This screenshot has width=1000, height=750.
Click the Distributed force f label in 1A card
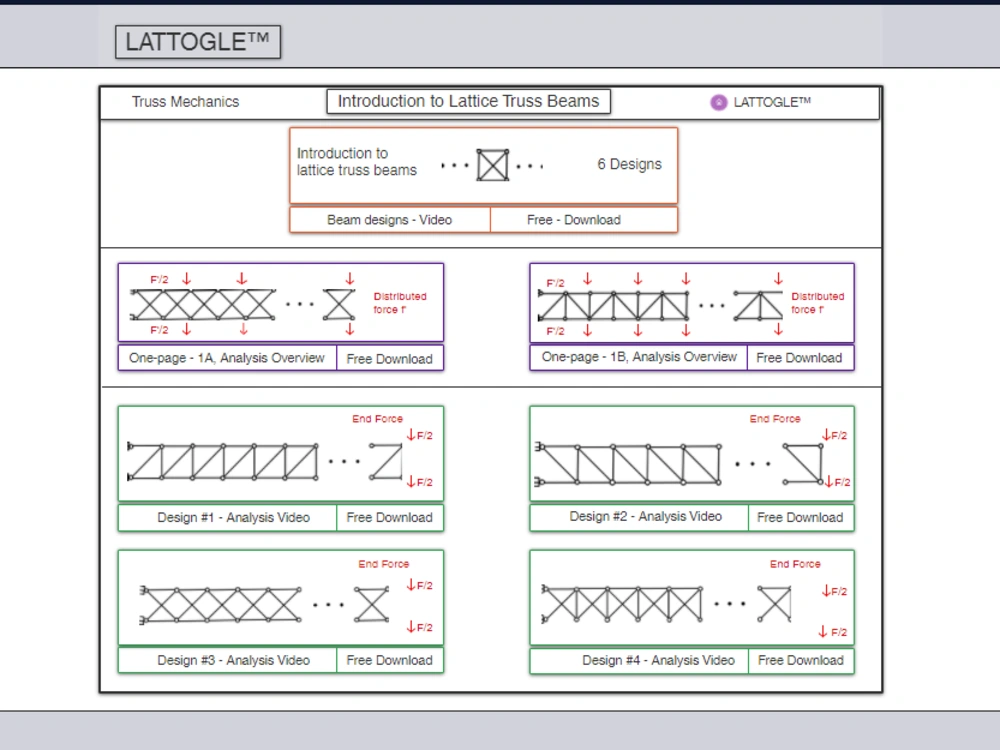(x=400, y=303)
